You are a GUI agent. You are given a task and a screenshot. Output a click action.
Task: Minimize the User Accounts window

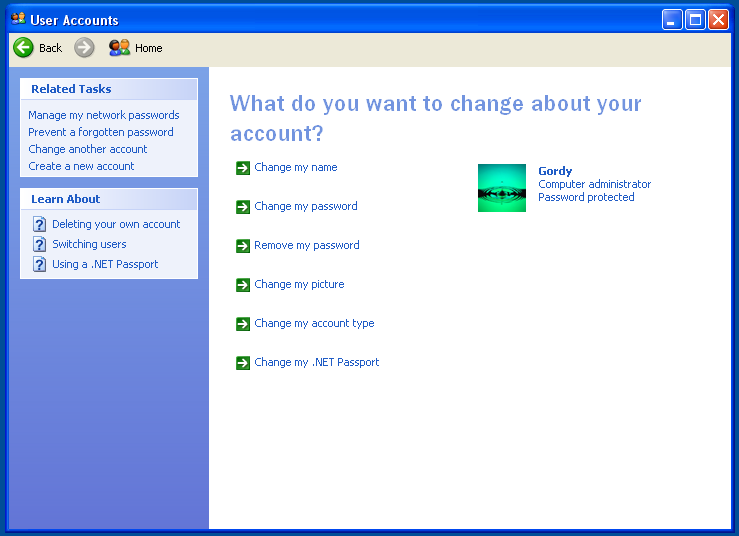pos(672,20)
